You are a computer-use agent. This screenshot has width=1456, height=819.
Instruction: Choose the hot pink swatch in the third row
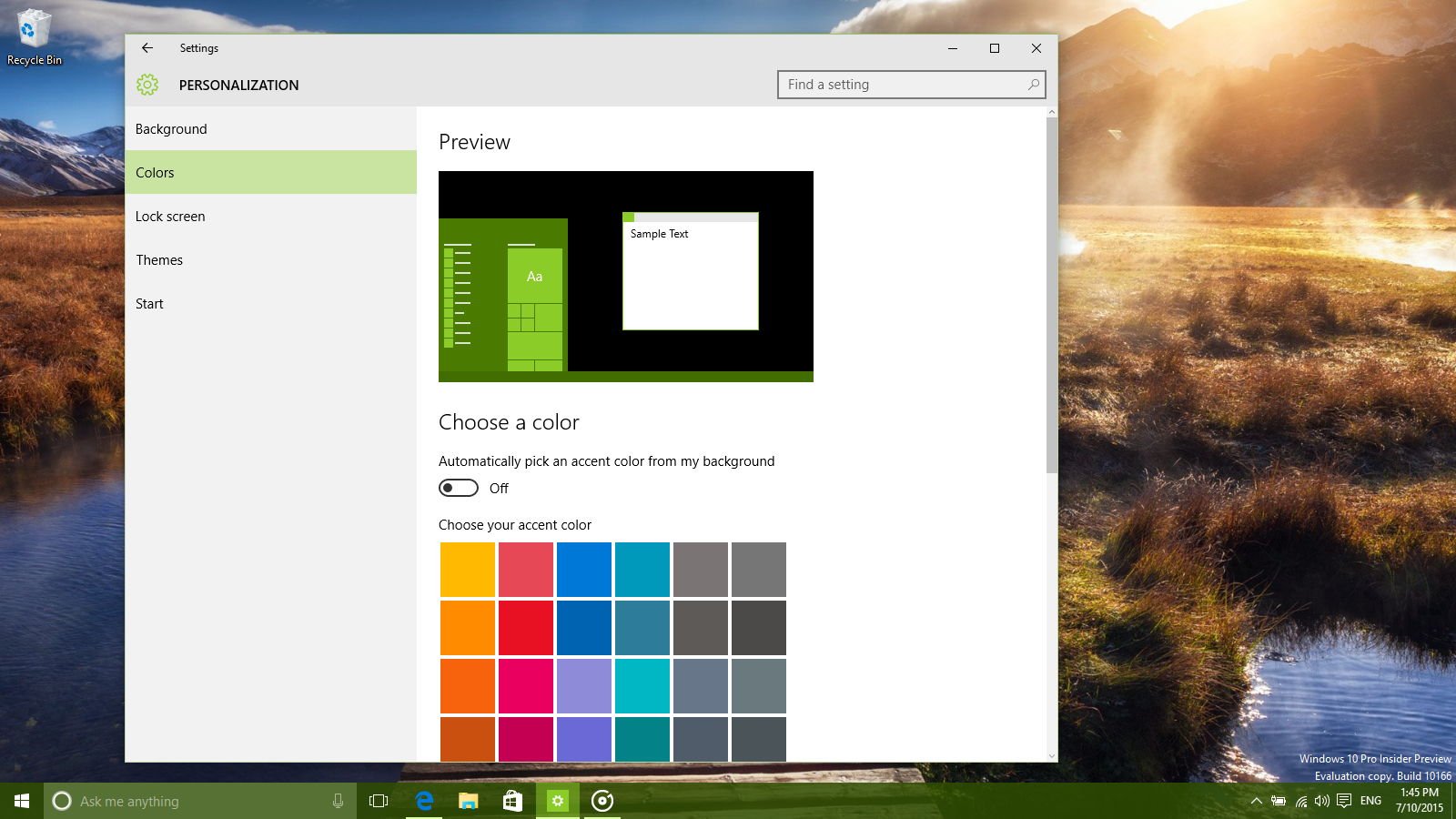coord(526,686)
